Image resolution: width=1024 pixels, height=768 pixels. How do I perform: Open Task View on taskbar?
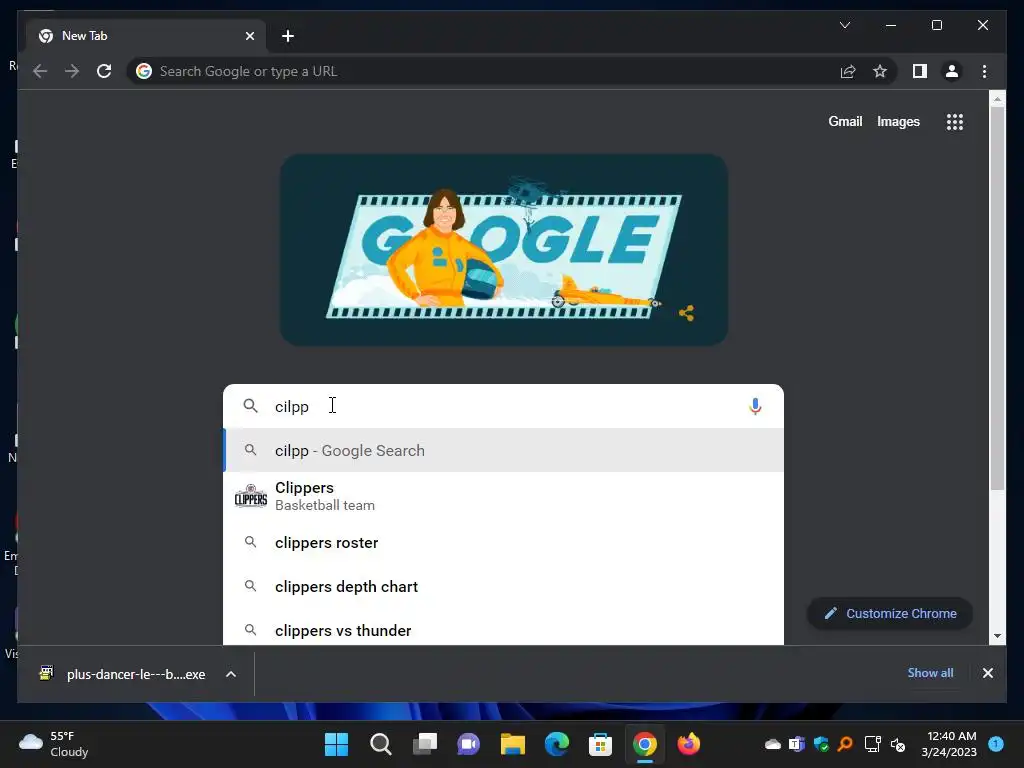425,744
